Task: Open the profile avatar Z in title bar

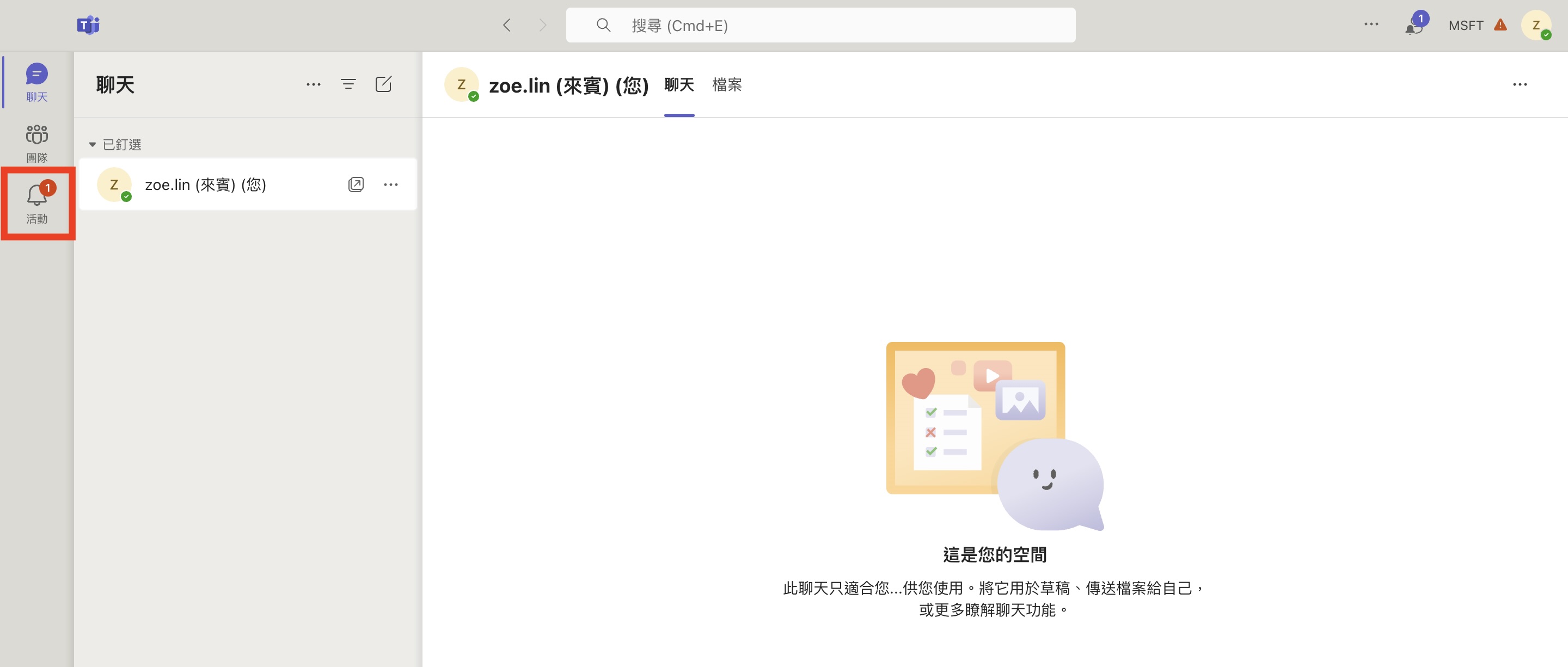Action: click(x=1536, y=26)
